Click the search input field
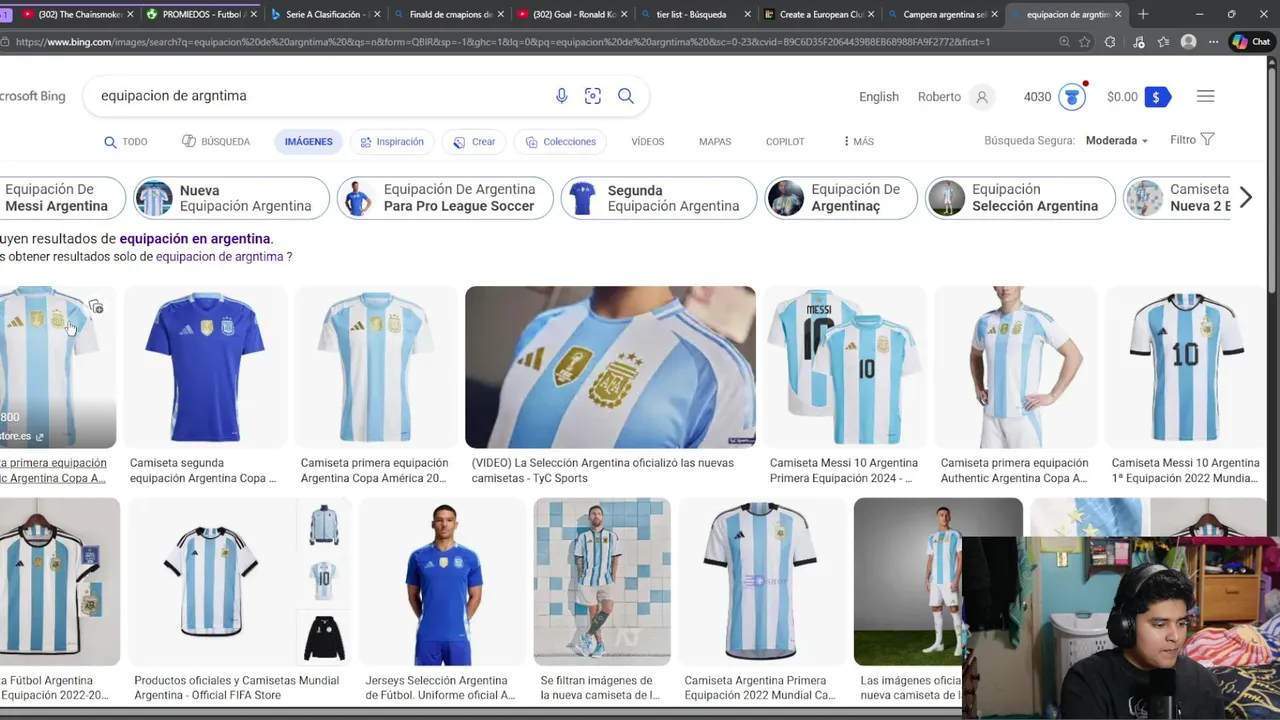 click(x=320, y=96)
